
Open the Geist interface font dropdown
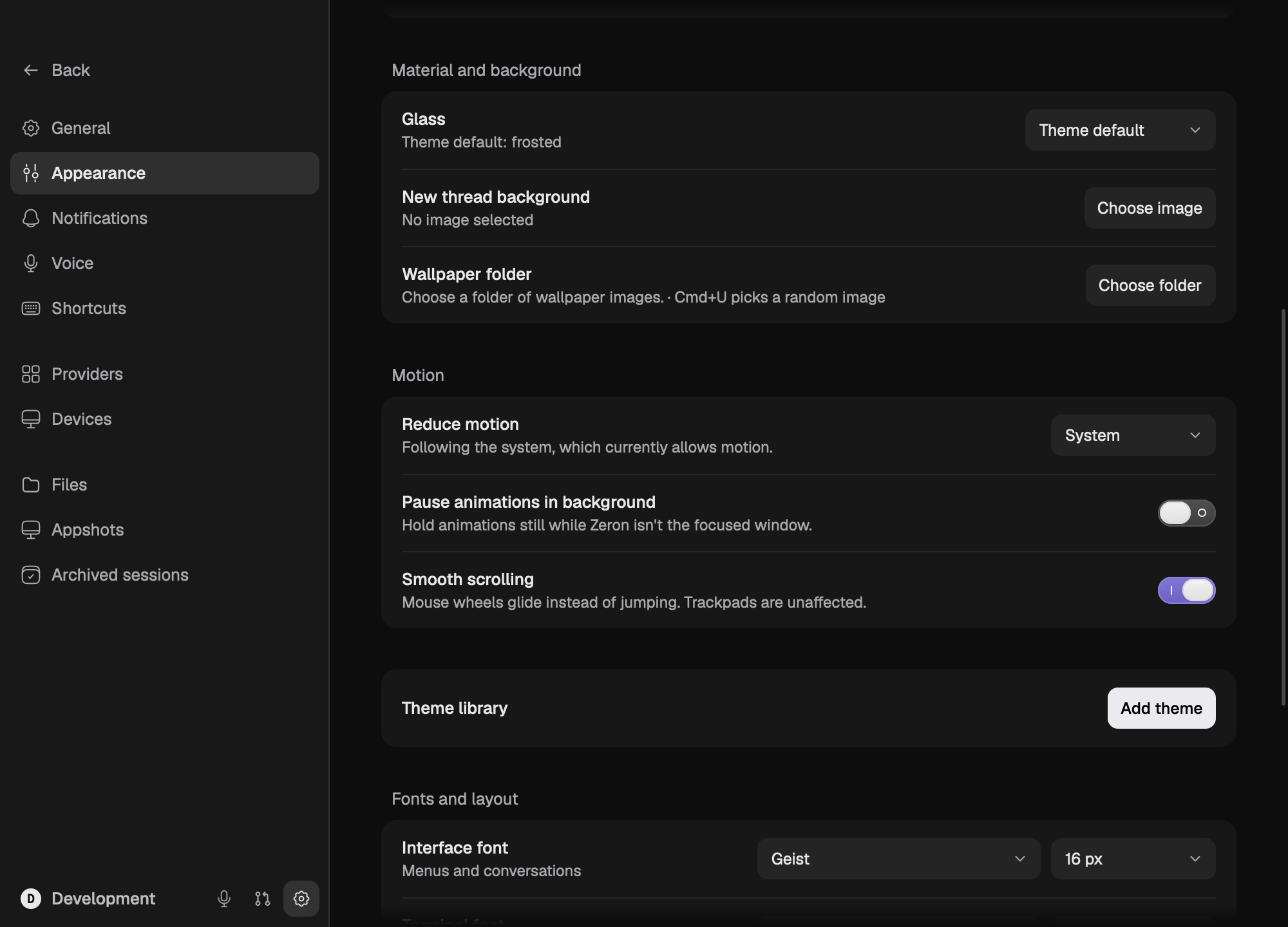click(898, 859)
